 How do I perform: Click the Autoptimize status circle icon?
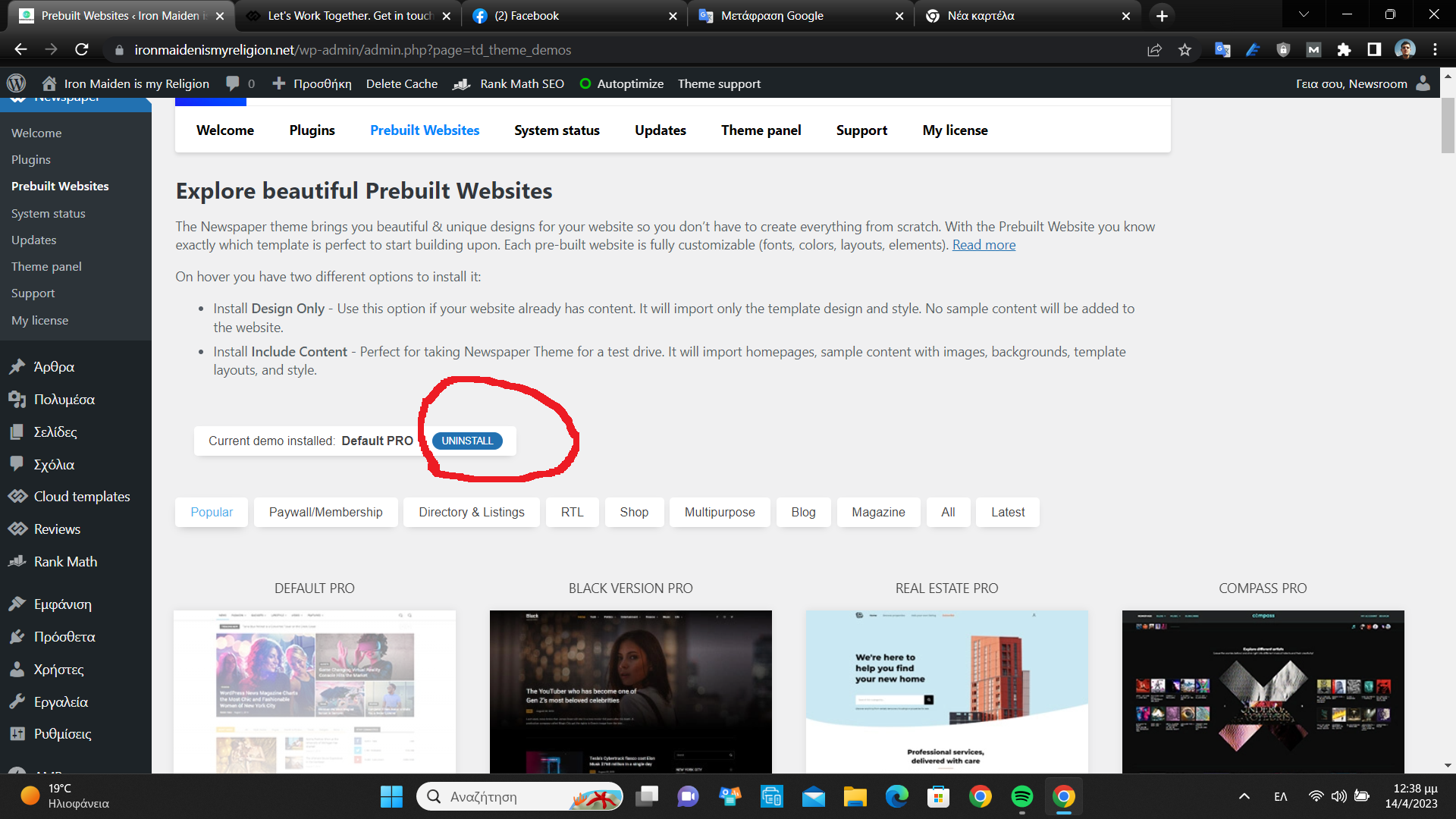coord(585,84)
